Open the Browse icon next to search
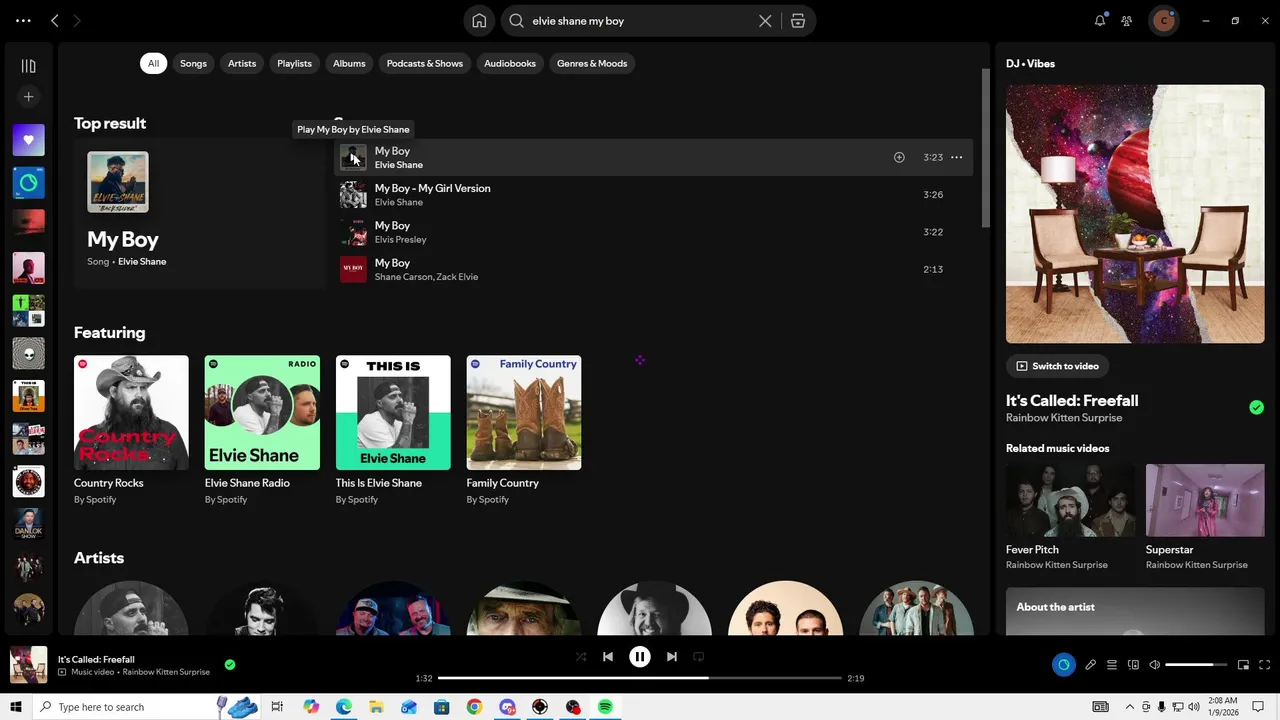 [798, 21]
